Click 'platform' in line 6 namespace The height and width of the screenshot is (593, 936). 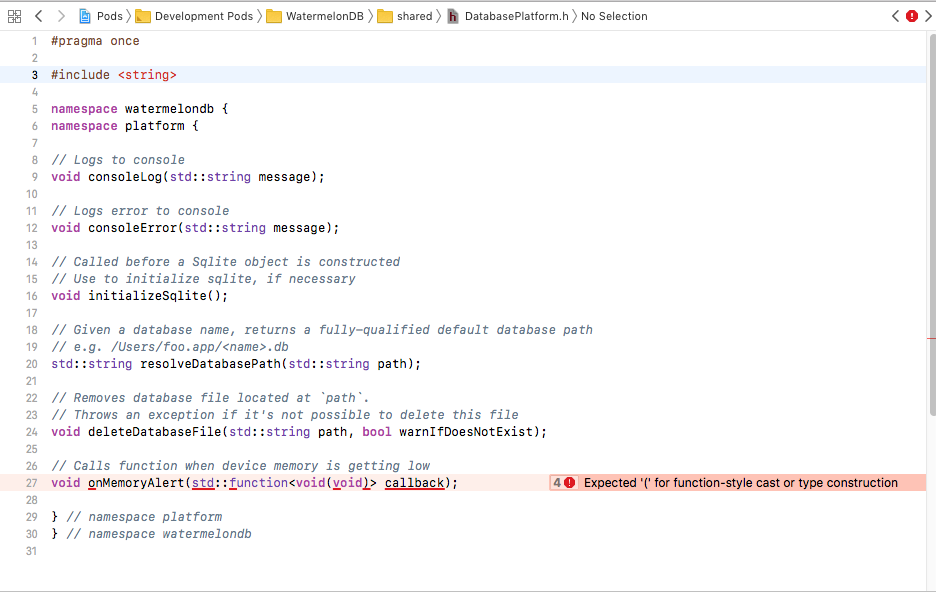[155, 125]
